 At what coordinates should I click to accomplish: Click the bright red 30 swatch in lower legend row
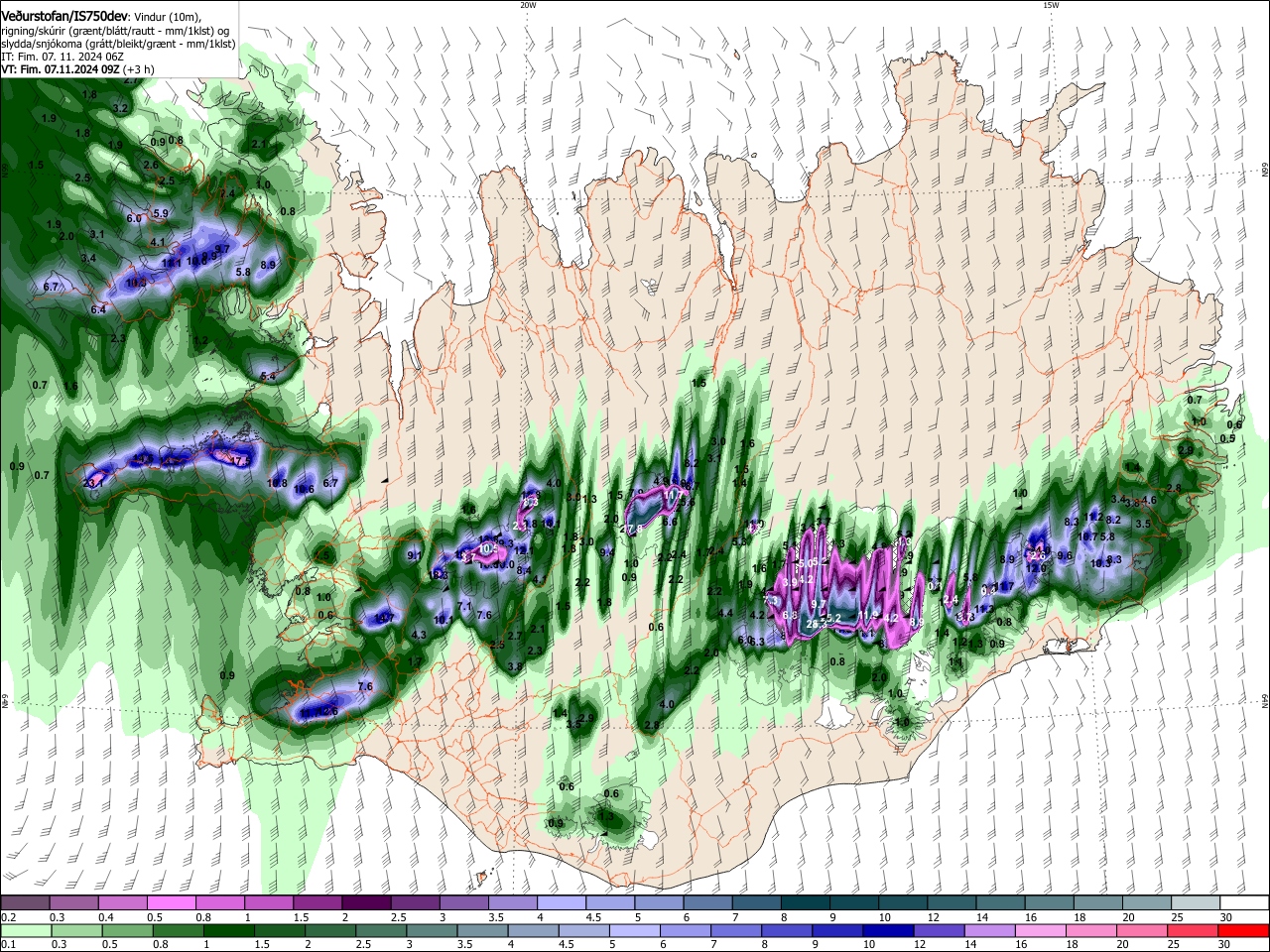[x=1244, y=931]
